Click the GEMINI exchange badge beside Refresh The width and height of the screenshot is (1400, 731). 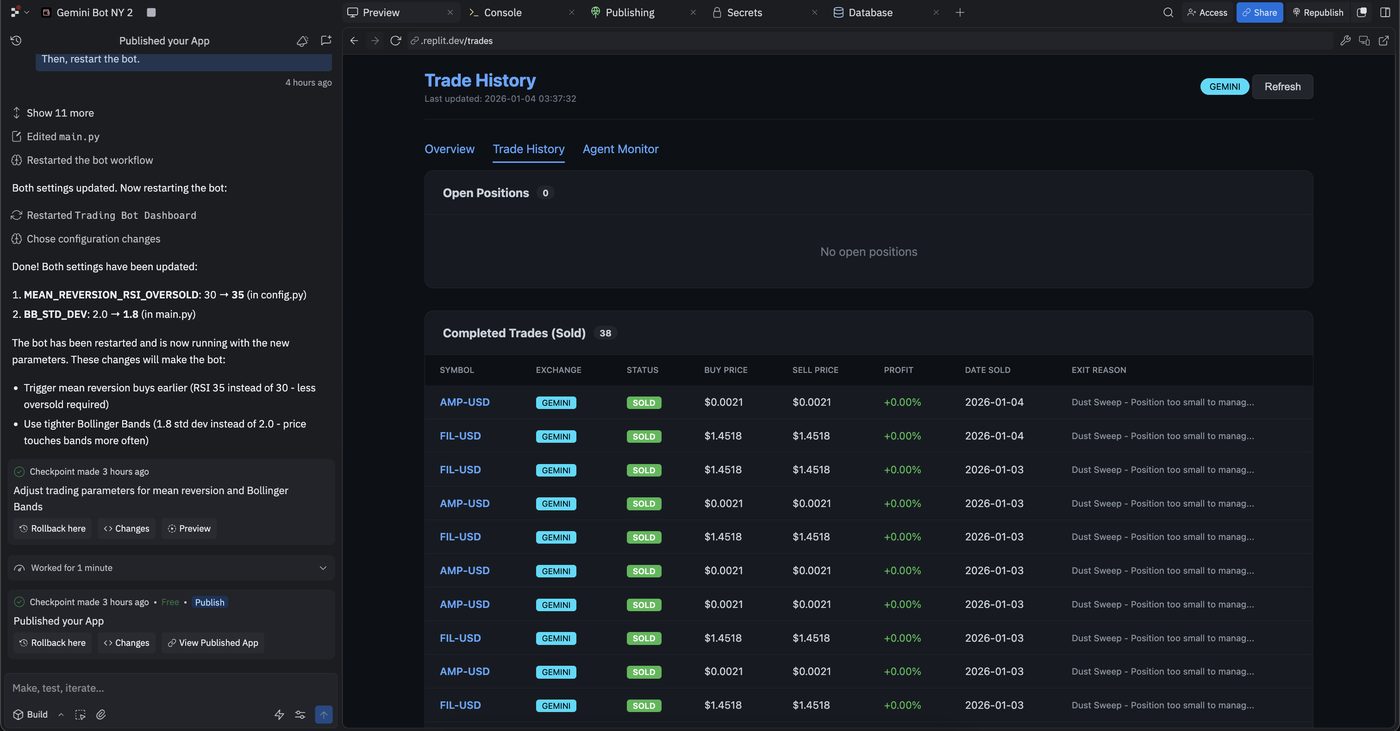(x=1224, y=87)
